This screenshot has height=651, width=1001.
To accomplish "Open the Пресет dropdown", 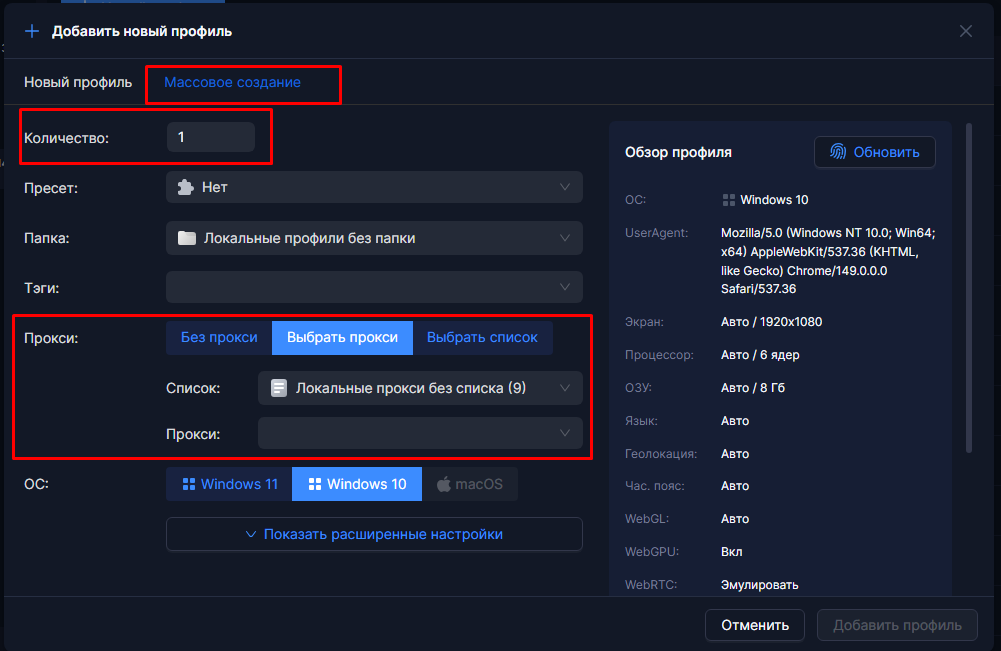I will tap(374, 187).
